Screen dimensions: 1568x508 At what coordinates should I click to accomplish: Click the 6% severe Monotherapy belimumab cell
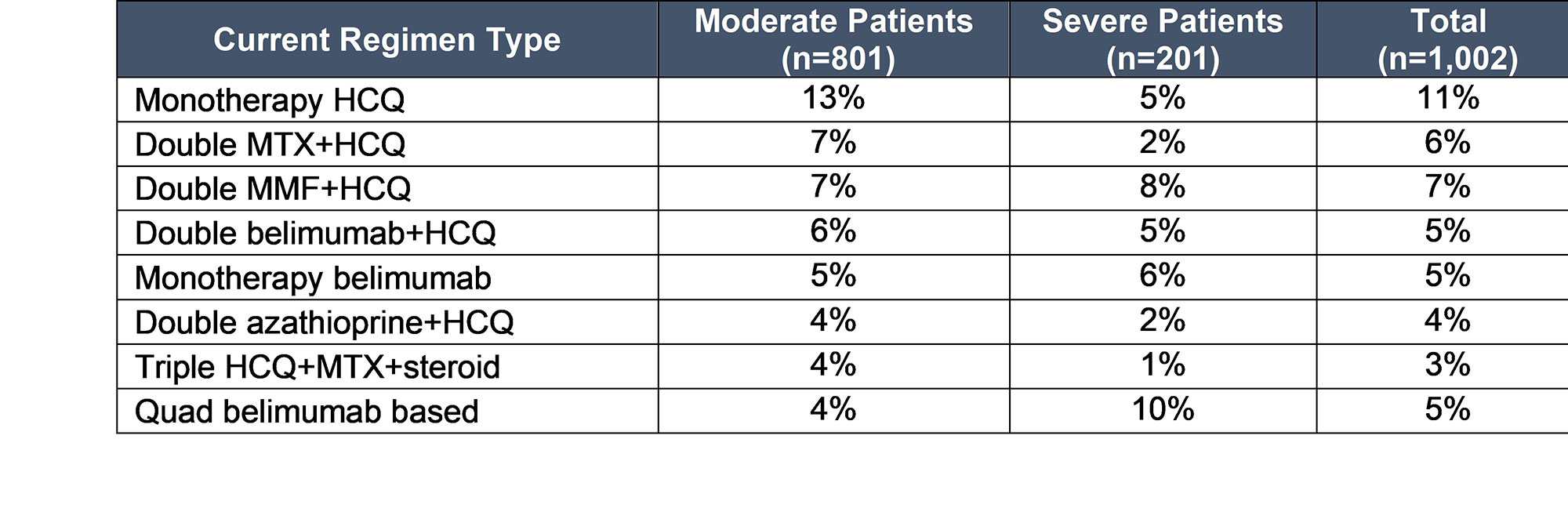(1163, 276)
